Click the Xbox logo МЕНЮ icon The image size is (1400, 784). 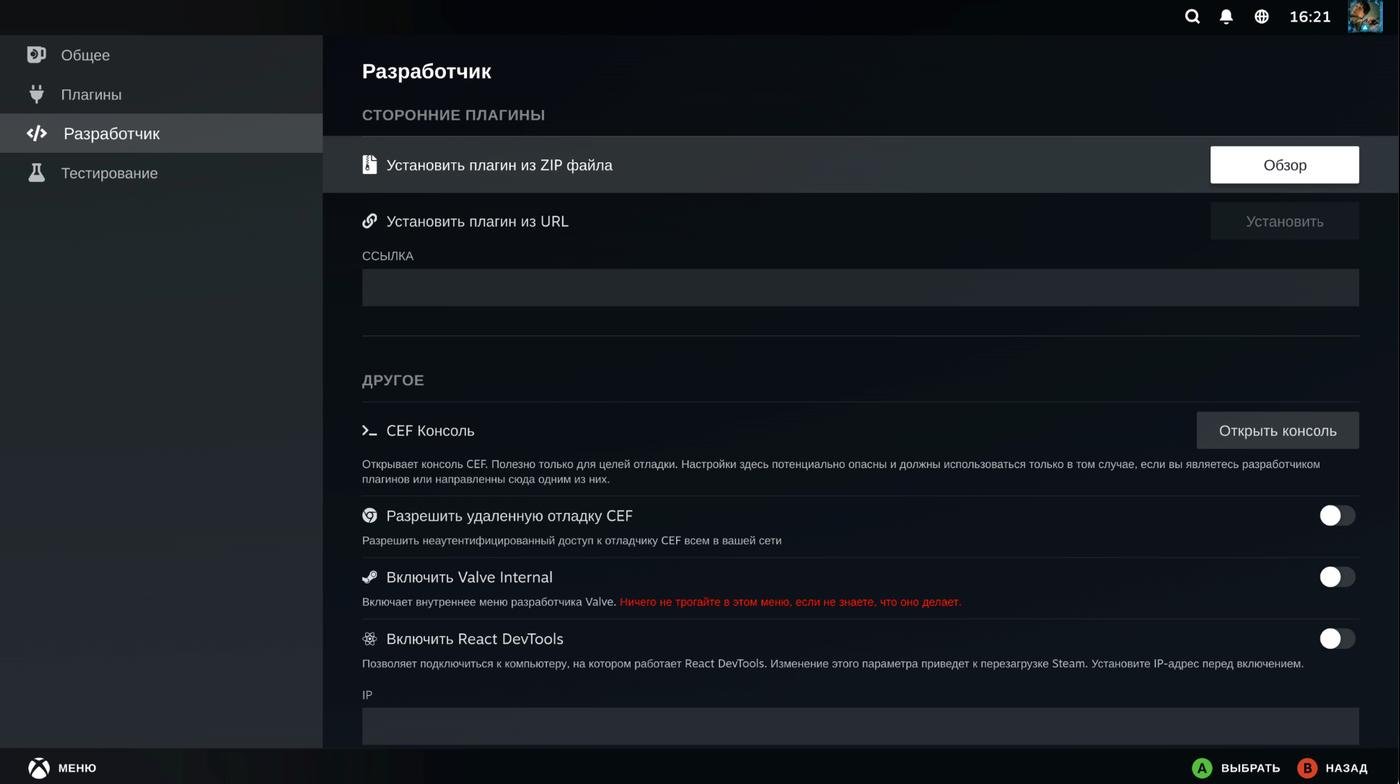[x=39, y=768]
